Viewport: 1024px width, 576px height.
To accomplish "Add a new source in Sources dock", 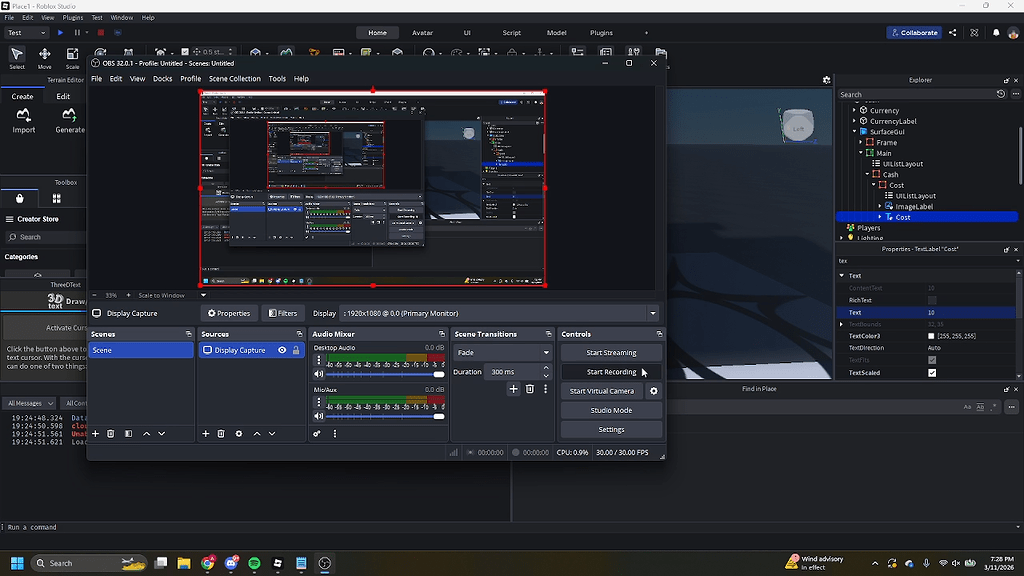I will pos(206,434).
